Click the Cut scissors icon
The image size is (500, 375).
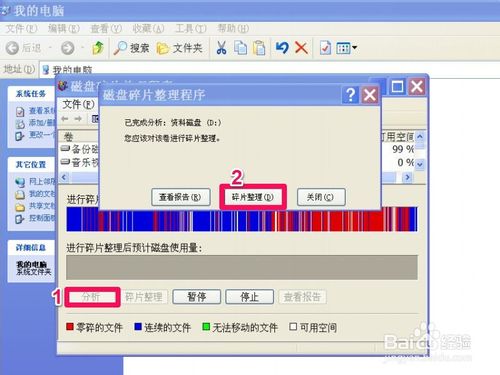[x=221, y=48]
